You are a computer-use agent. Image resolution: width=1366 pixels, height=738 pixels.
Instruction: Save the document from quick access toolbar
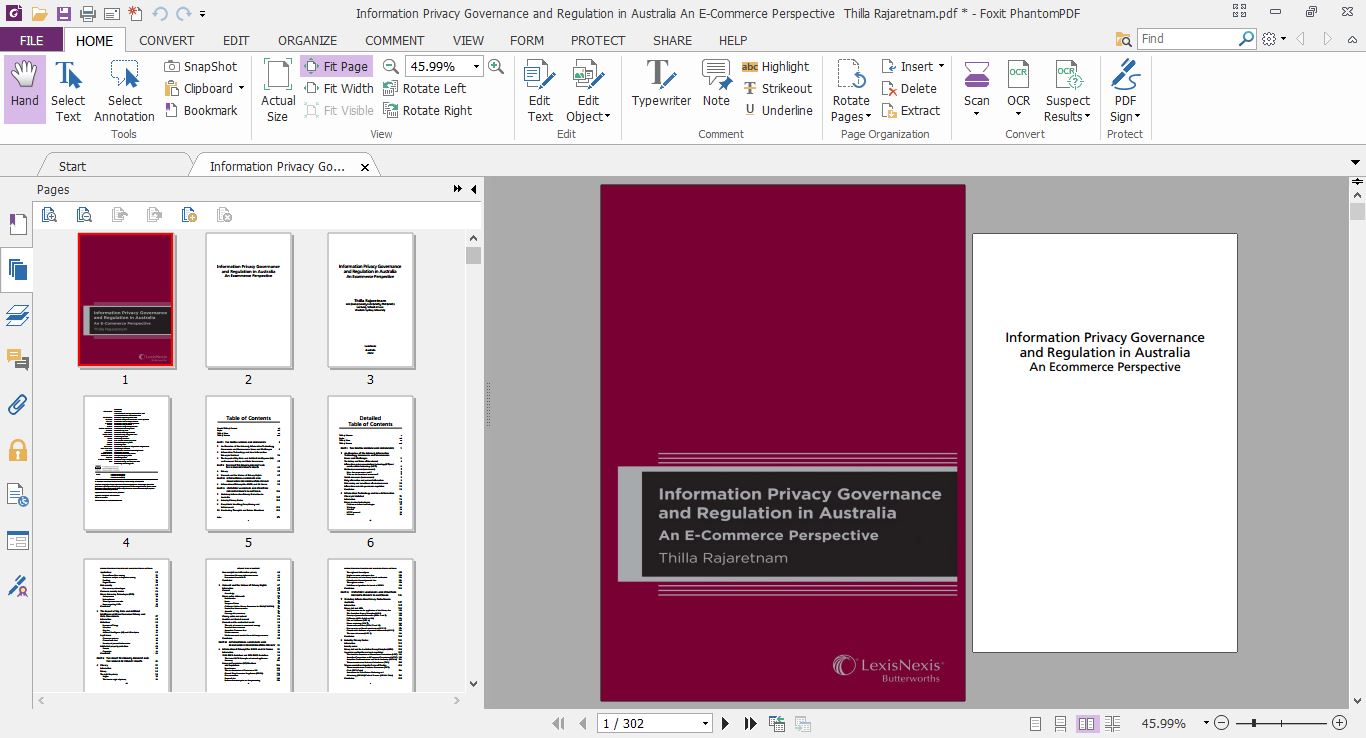(x=63, y=13)
